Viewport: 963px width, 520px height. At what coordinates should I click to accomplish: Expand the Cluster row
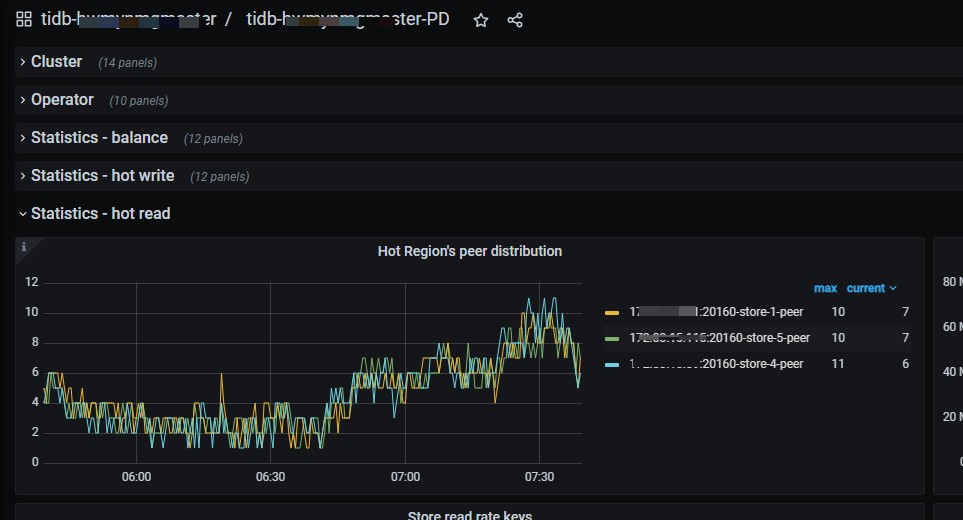point(56,62)
